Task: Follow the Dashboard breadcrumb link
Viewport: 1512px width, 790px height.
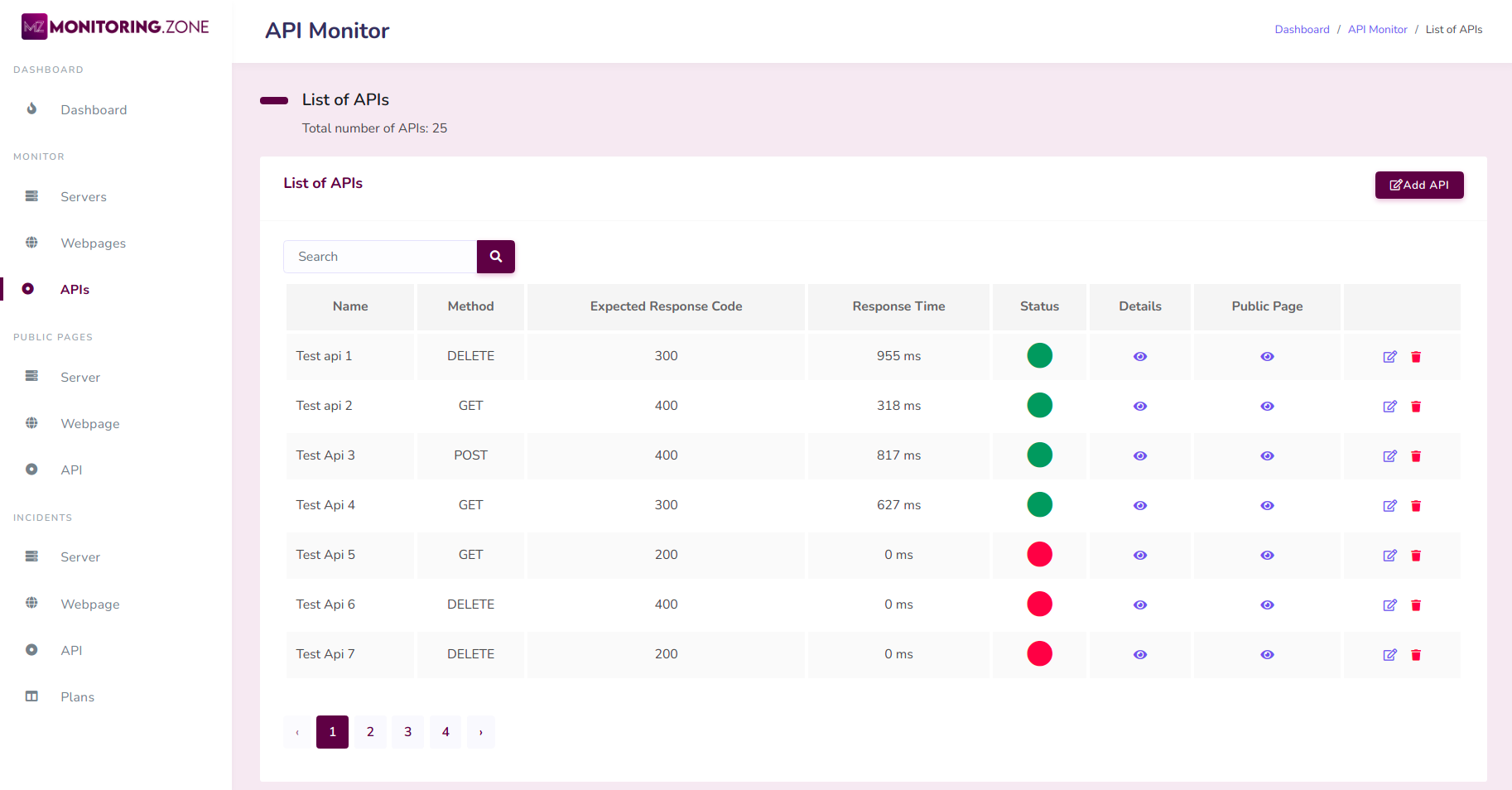Action: click(x=1301, y=30)
